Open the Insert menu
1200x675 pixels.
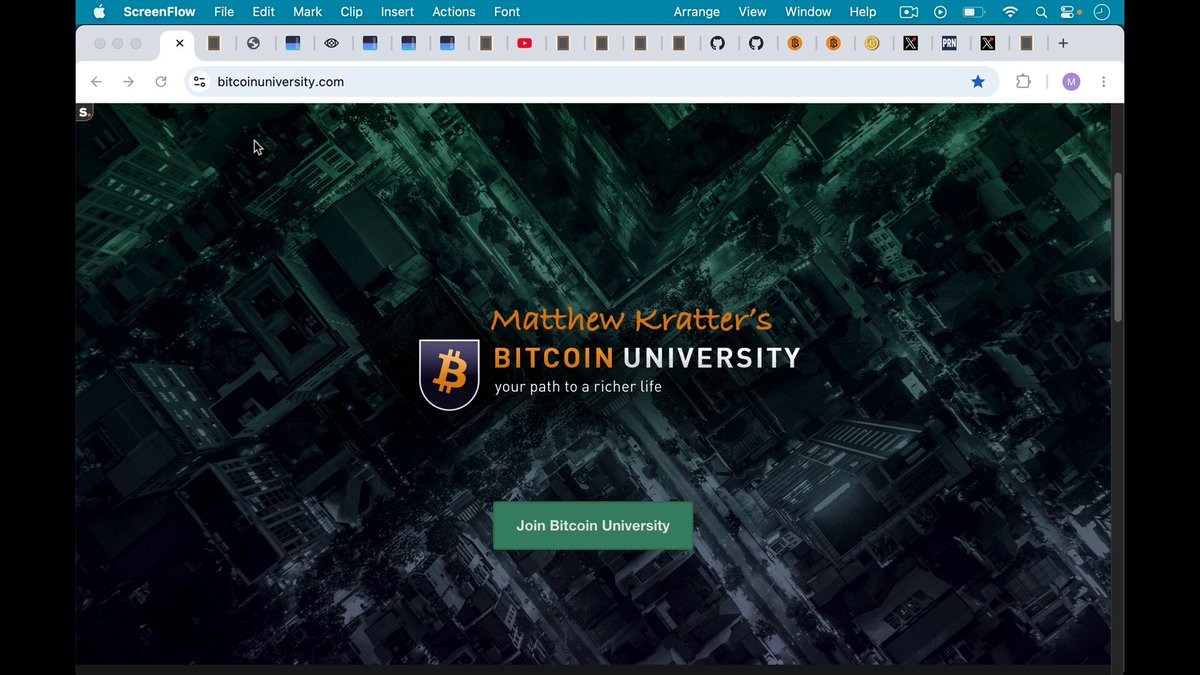pyautogui.click(x=397, y=12)
